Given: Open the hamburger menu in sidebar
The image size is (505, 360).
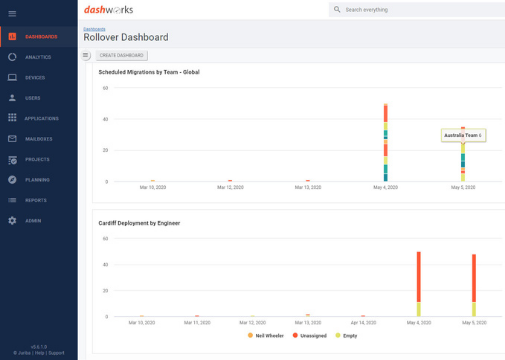Looking at the screenshot, I should click(x=12, y=14).
